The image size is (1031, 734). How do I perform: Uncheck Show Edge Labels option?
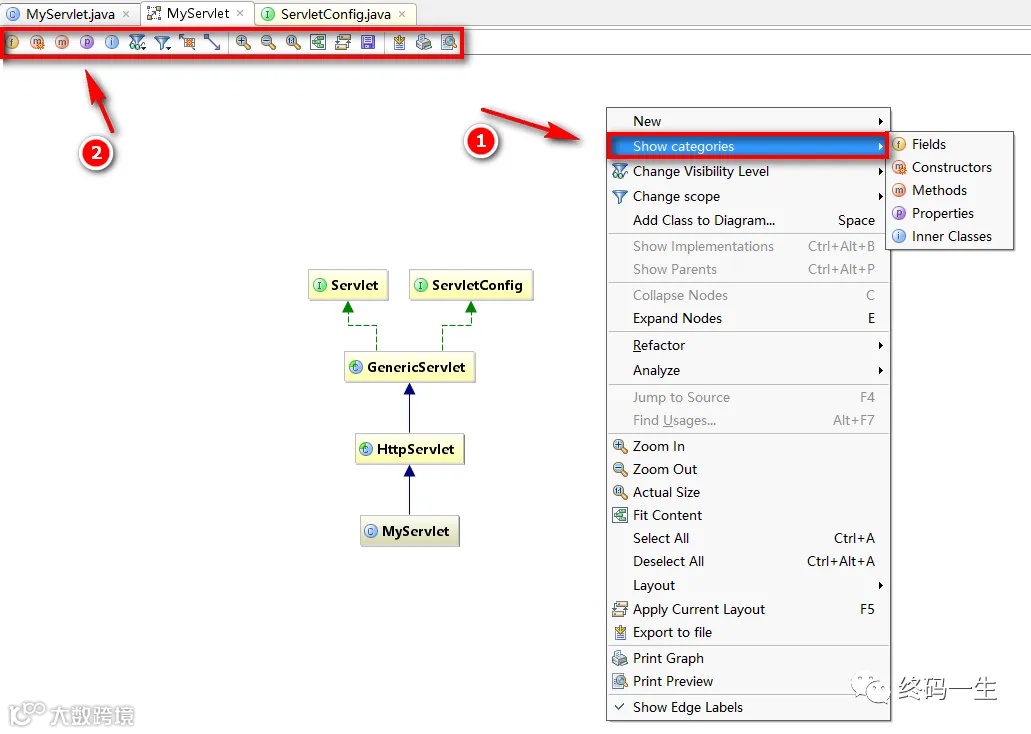click(x=748, y=707)
